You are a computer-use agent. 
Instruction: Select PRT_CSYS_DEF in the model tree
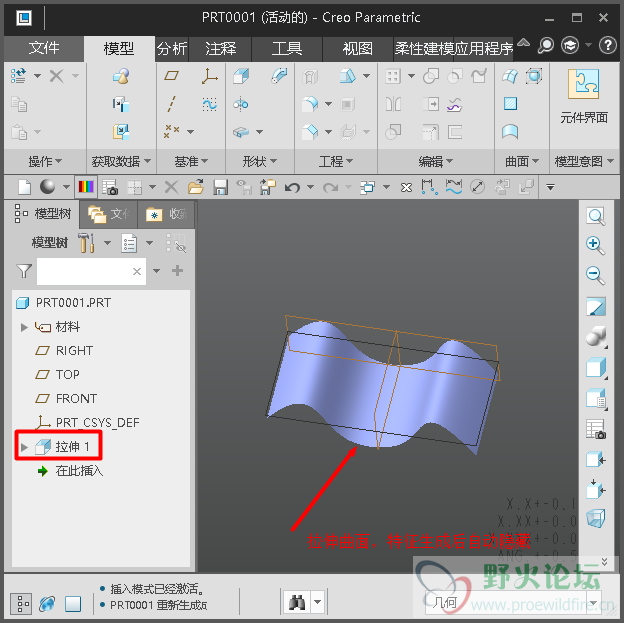[88, 422]
